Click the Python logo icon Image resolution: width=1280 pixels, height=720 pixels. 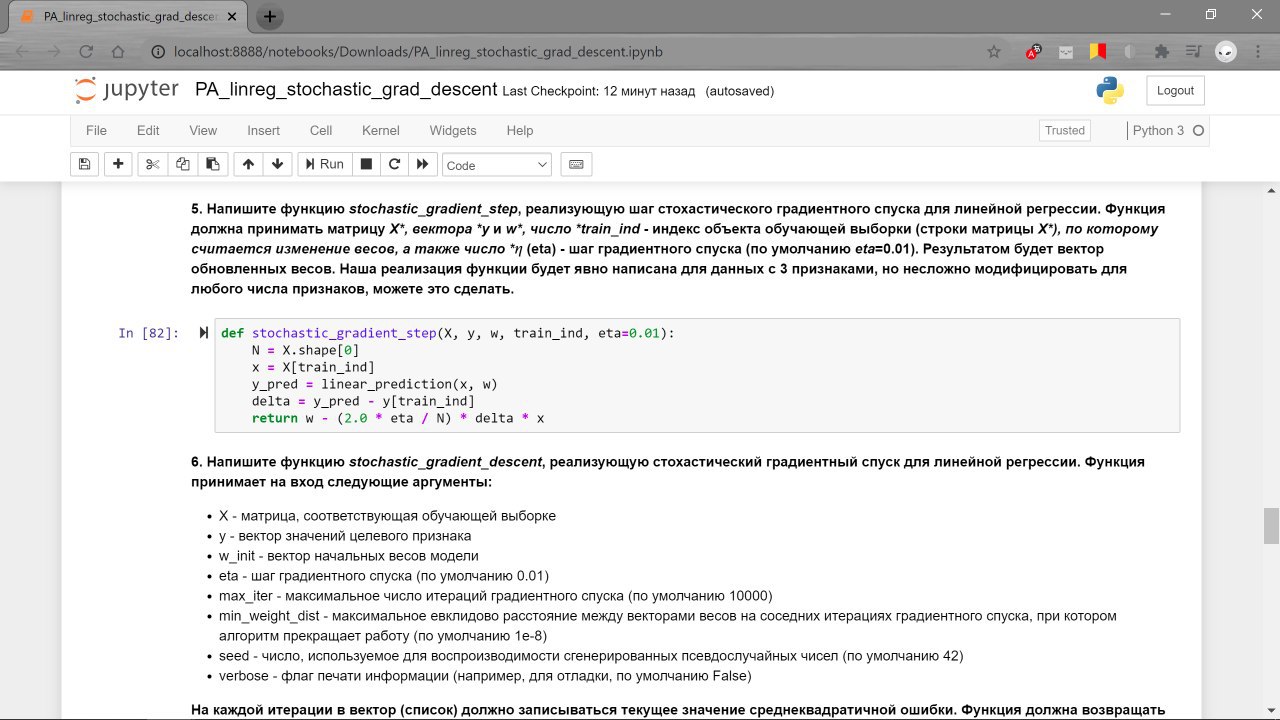coord(1110,90)
